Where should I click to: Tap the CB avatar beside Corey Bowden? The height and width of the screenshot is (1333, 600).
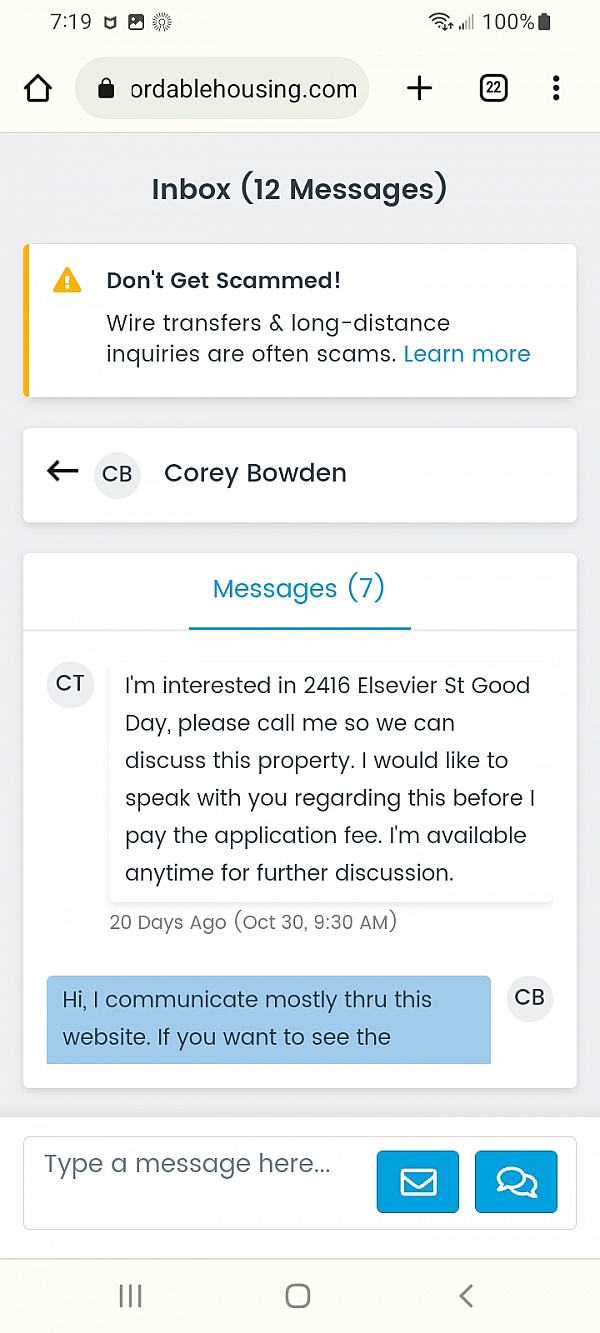(117, 474)
